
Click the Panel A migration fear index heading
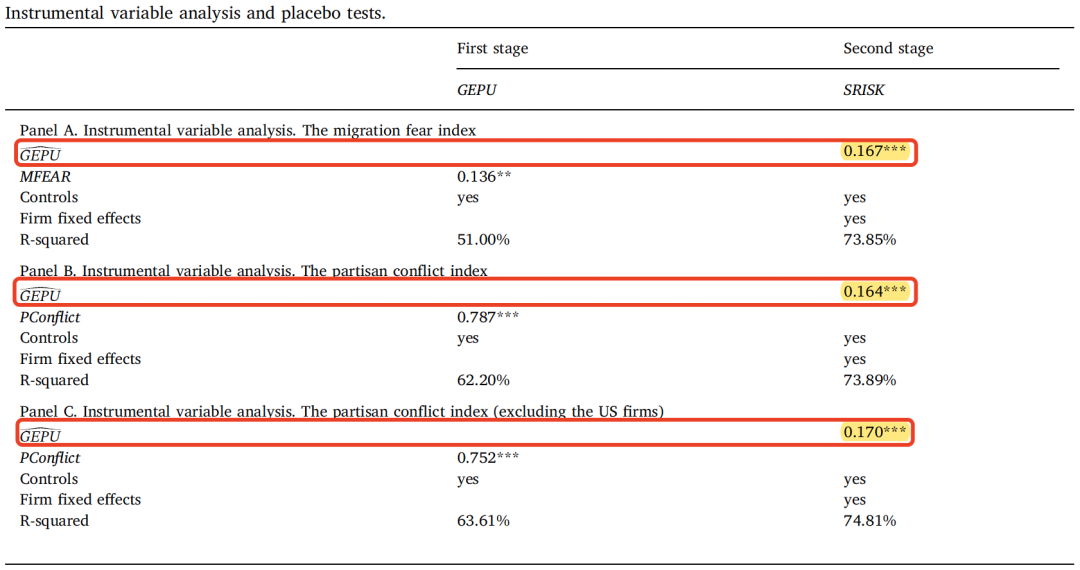(x=248, y=131)
